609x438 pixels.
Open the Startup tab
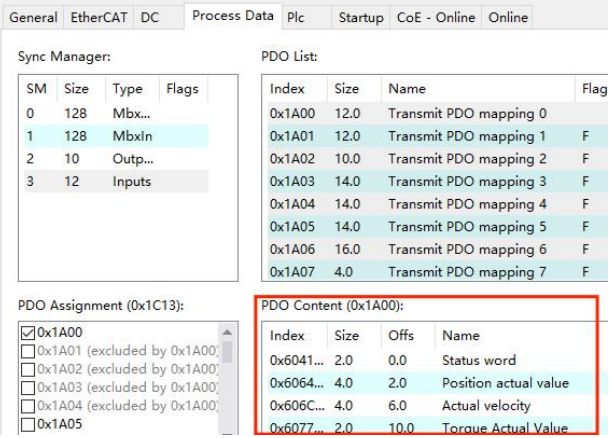pos(361,17)
